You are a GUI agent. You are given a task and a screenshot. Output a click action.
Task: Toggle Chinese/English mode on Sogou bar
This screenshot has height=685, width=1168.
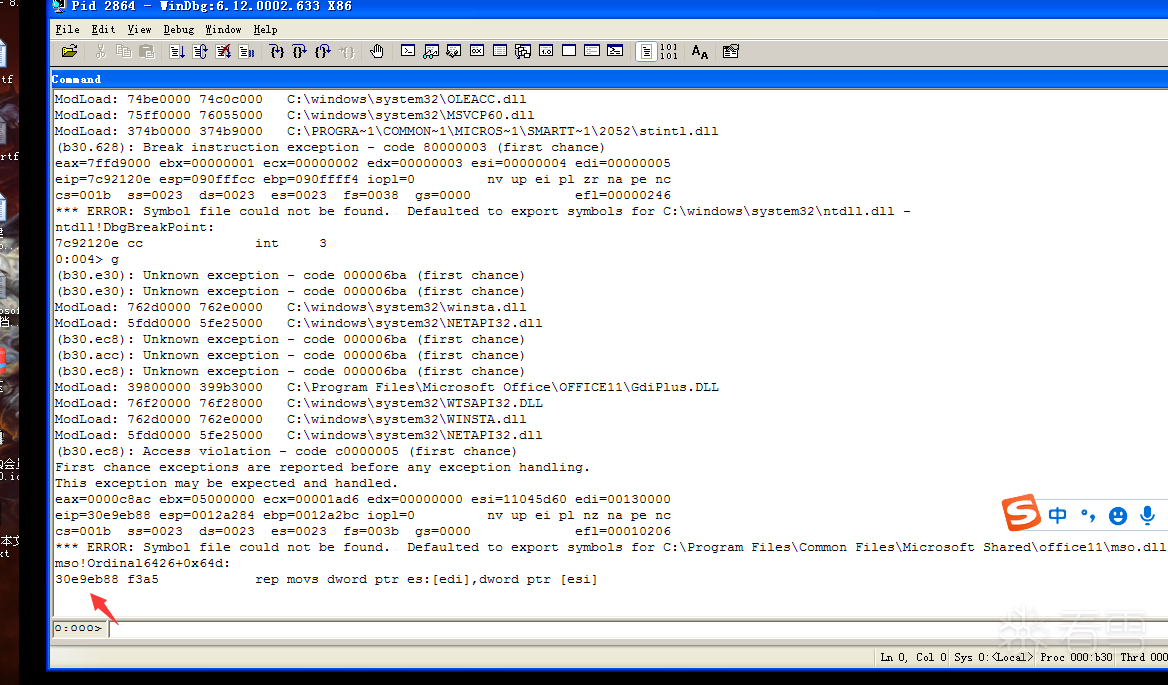1057,515
